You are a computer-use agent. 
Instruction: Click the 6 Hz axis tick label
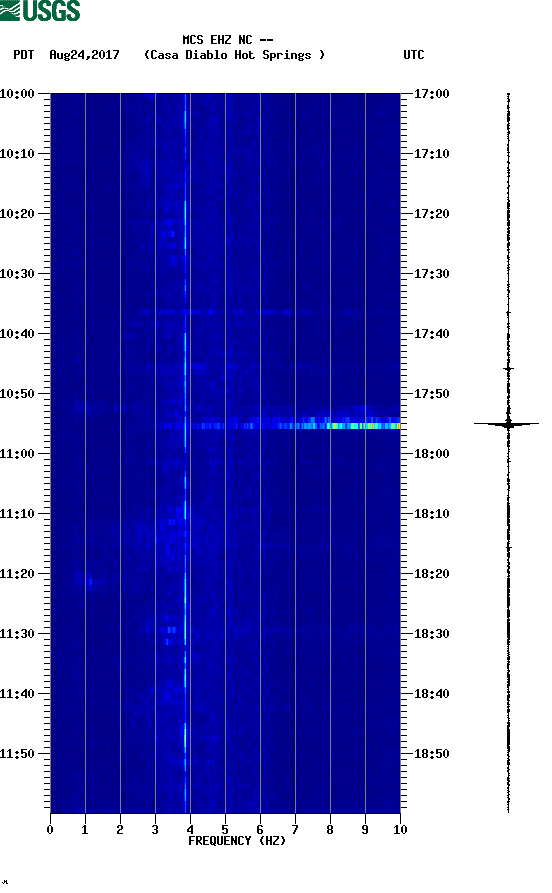[260, 829]
